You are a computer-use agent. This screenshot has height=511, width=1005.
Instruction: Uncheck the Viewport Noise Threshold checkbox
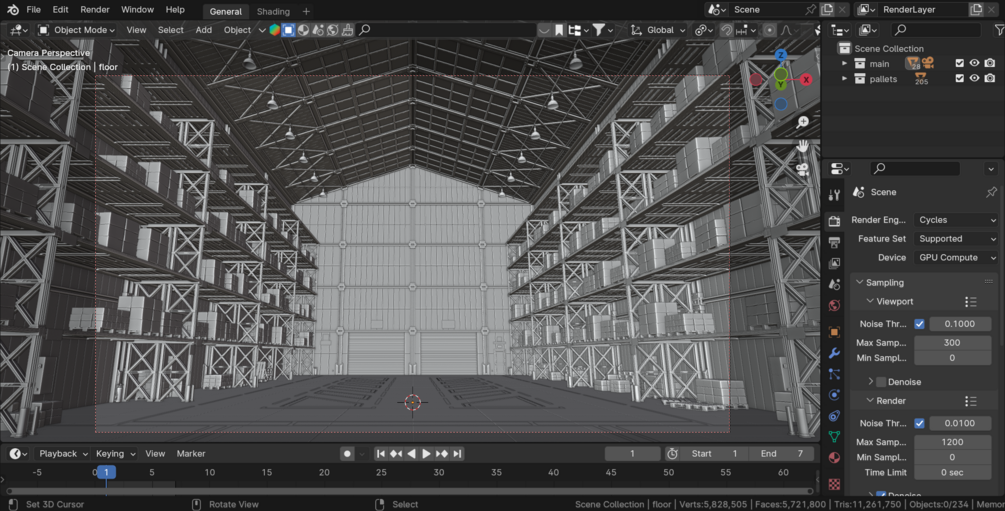click(x=919, y=324)
